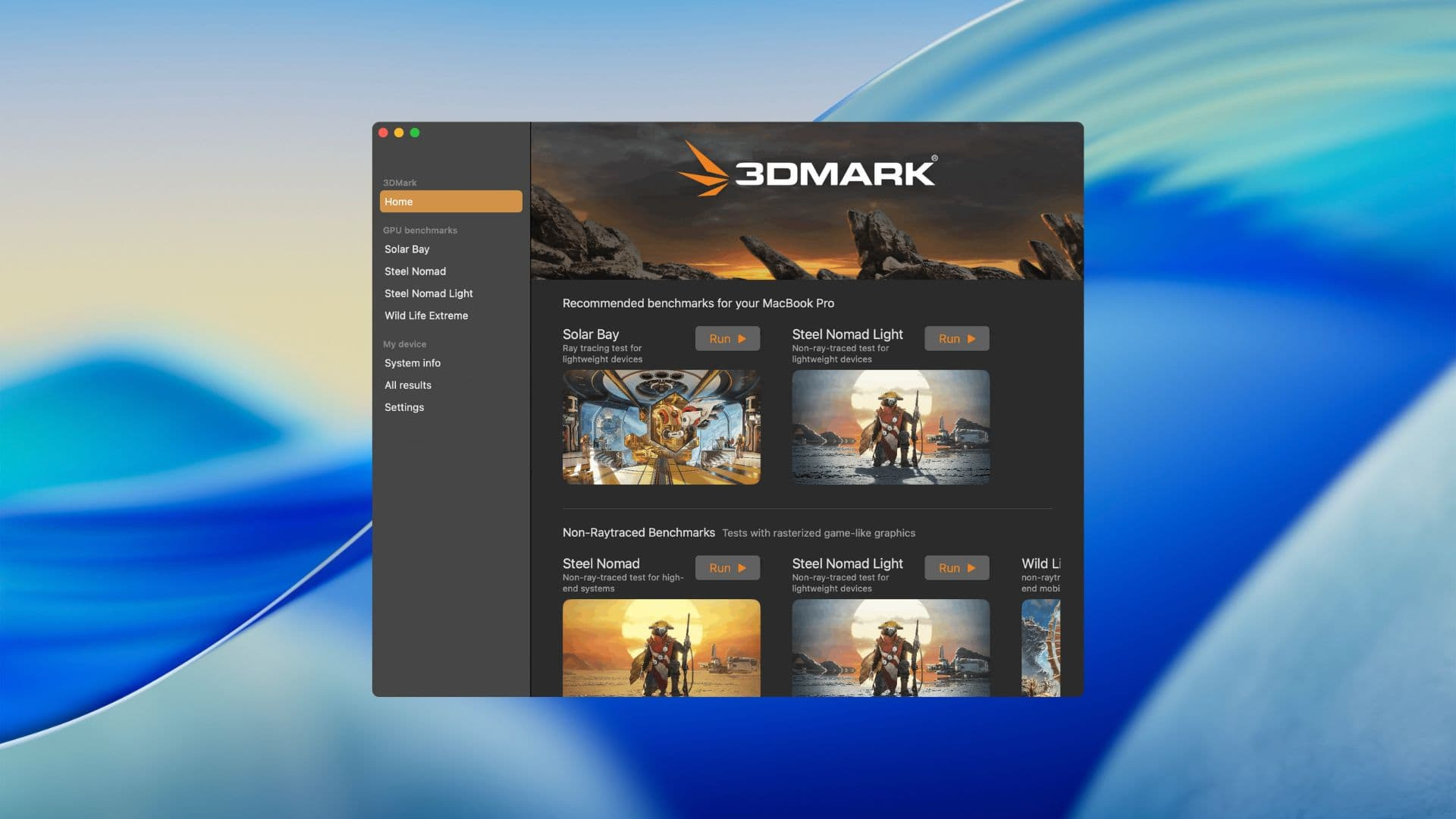Go to Home in the sidebar

coord(450,202)
